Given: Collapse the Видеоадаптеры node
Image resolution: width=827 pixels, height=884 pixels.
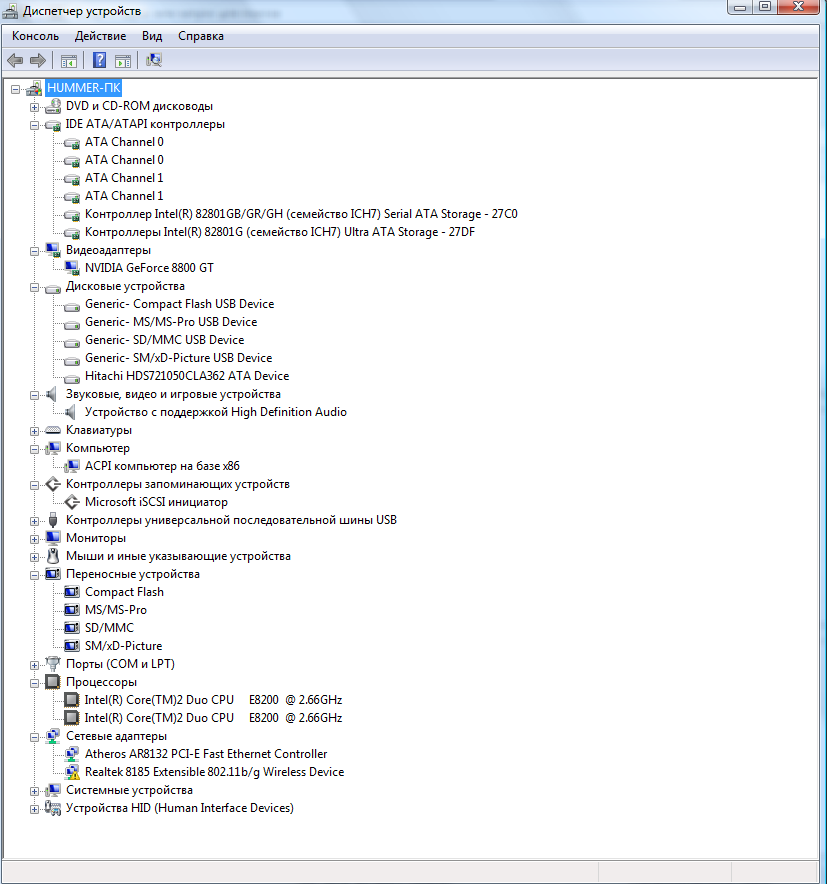Looking at the screenshot, I should (34, 251).
